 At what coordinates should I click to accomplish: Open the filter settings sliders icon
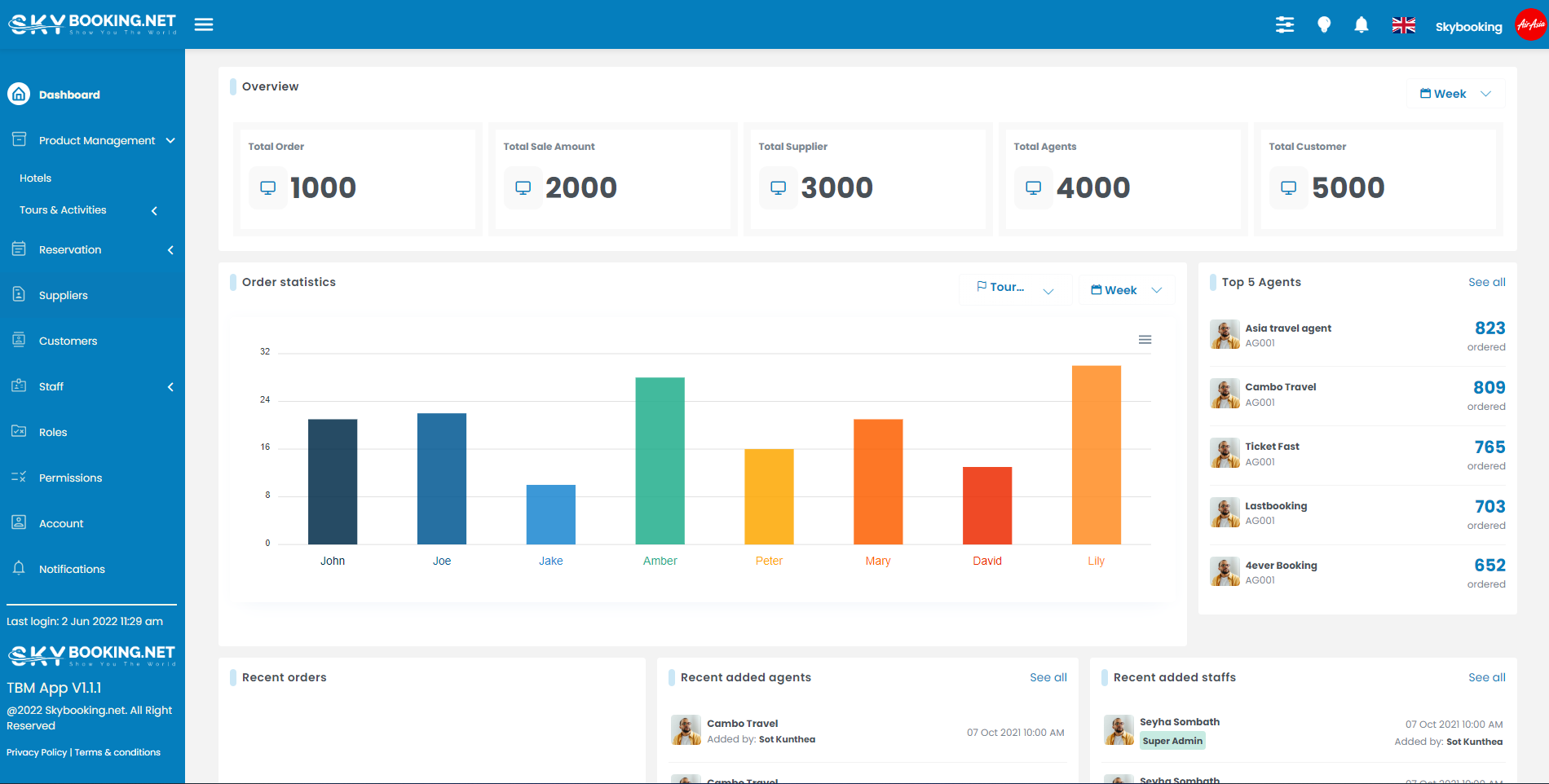click(x=1285, y=25)
